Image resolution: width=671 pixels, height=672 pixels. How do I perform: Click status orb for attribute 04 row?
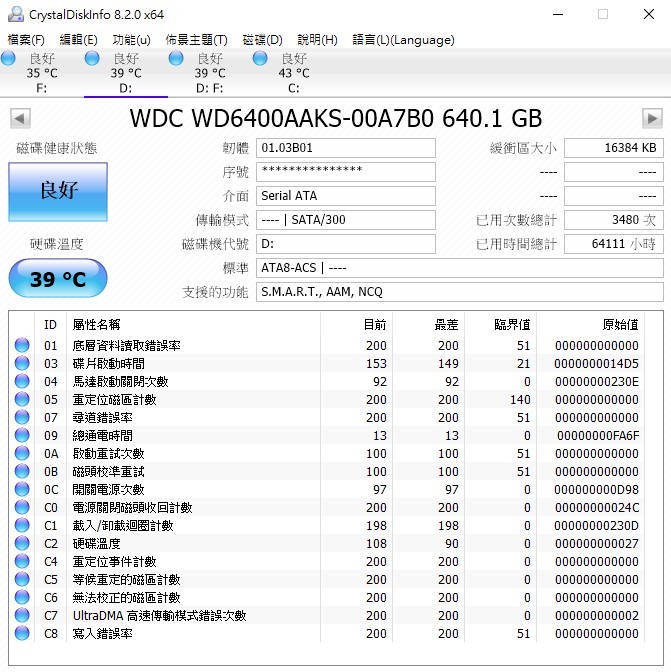click(22, 381)
